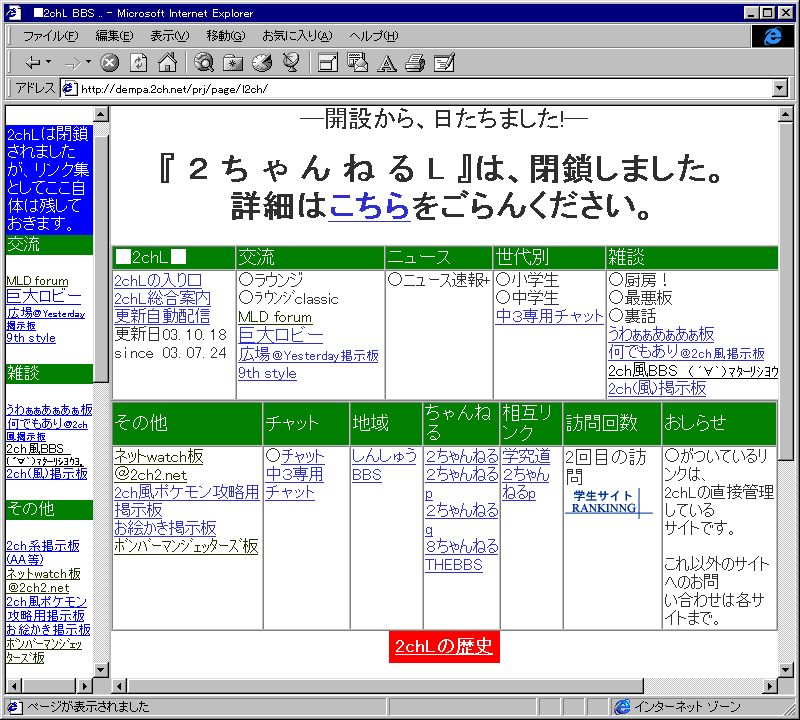Click the 学生サイト RANKING banner
The height and width of the screenshot is (720, 800).
(x=609, y=503)
